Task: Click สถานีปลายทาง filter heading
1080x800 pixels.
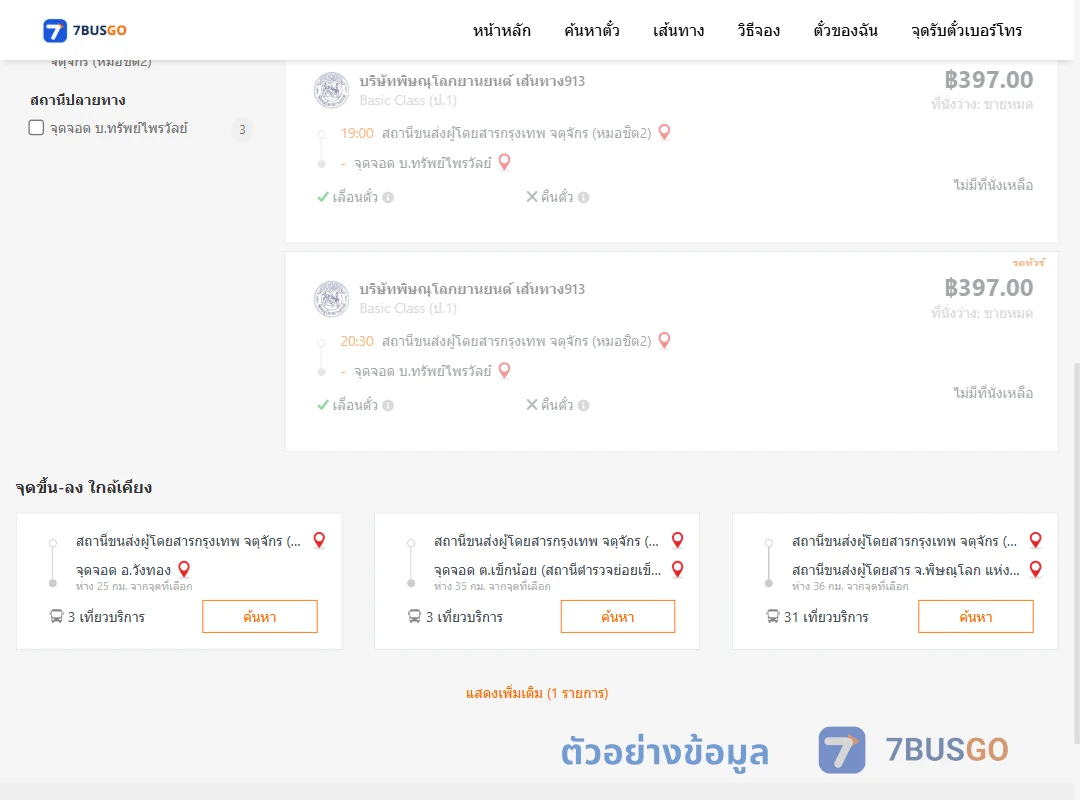Action: (x=78, y=100)
